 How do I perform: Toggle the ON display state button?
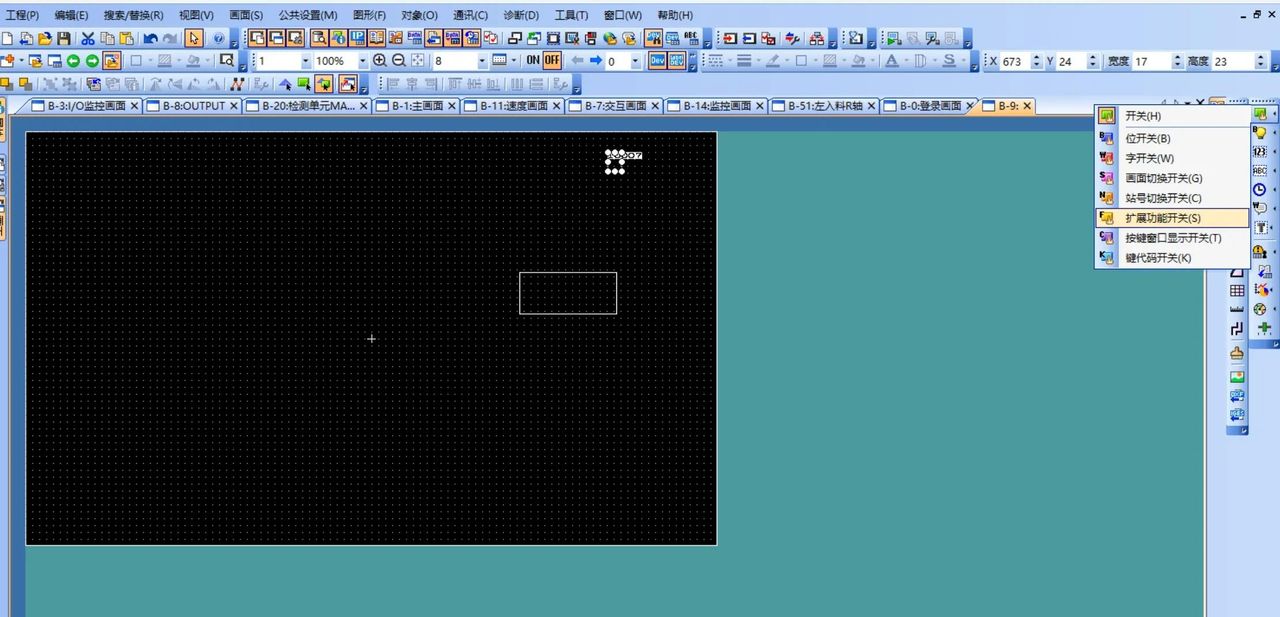pyautogui.click(x=533, y=61)
